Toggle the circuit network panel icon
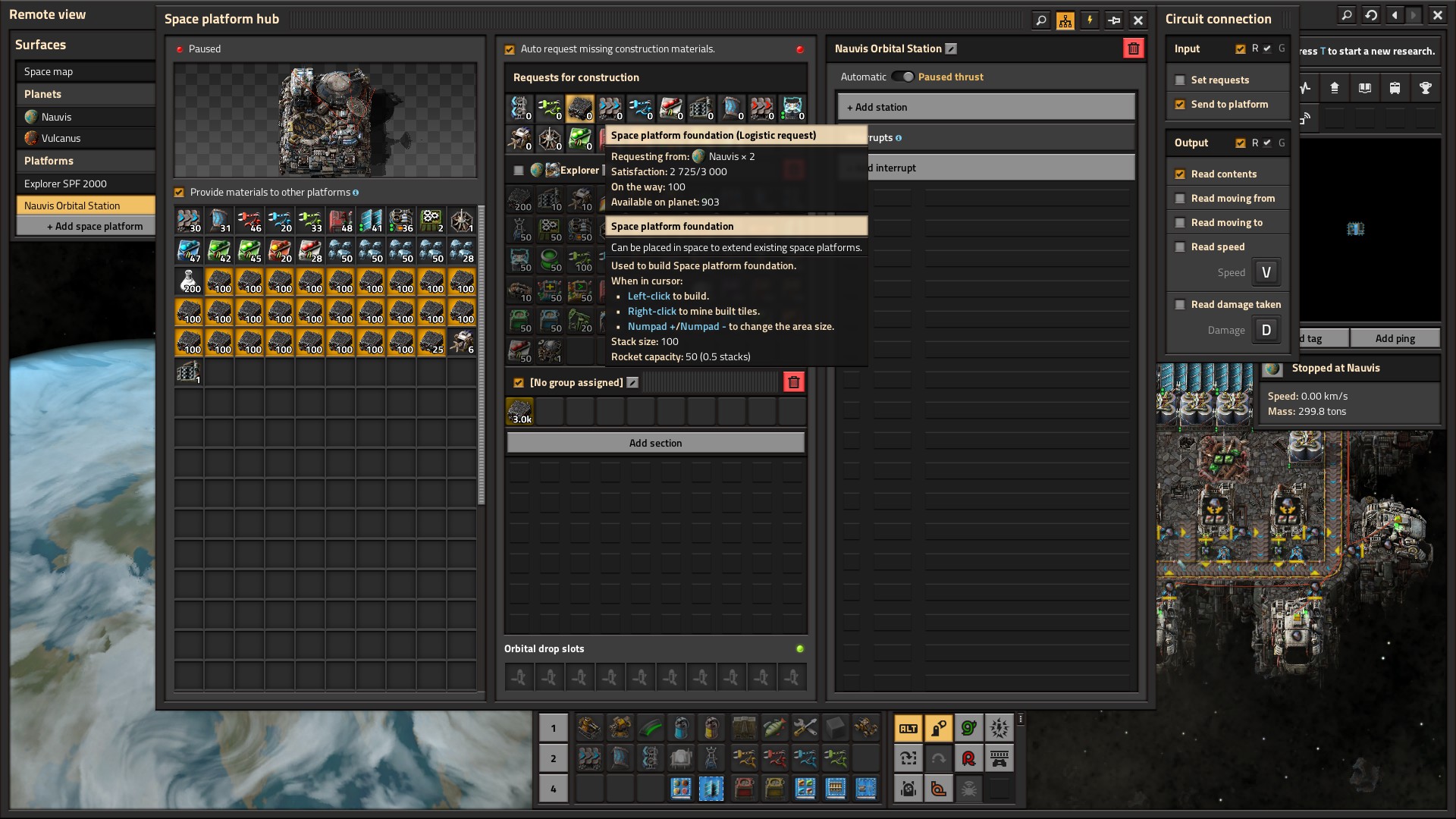The width and height of the screenshot is (1456, 819). tap(1065, 20)
